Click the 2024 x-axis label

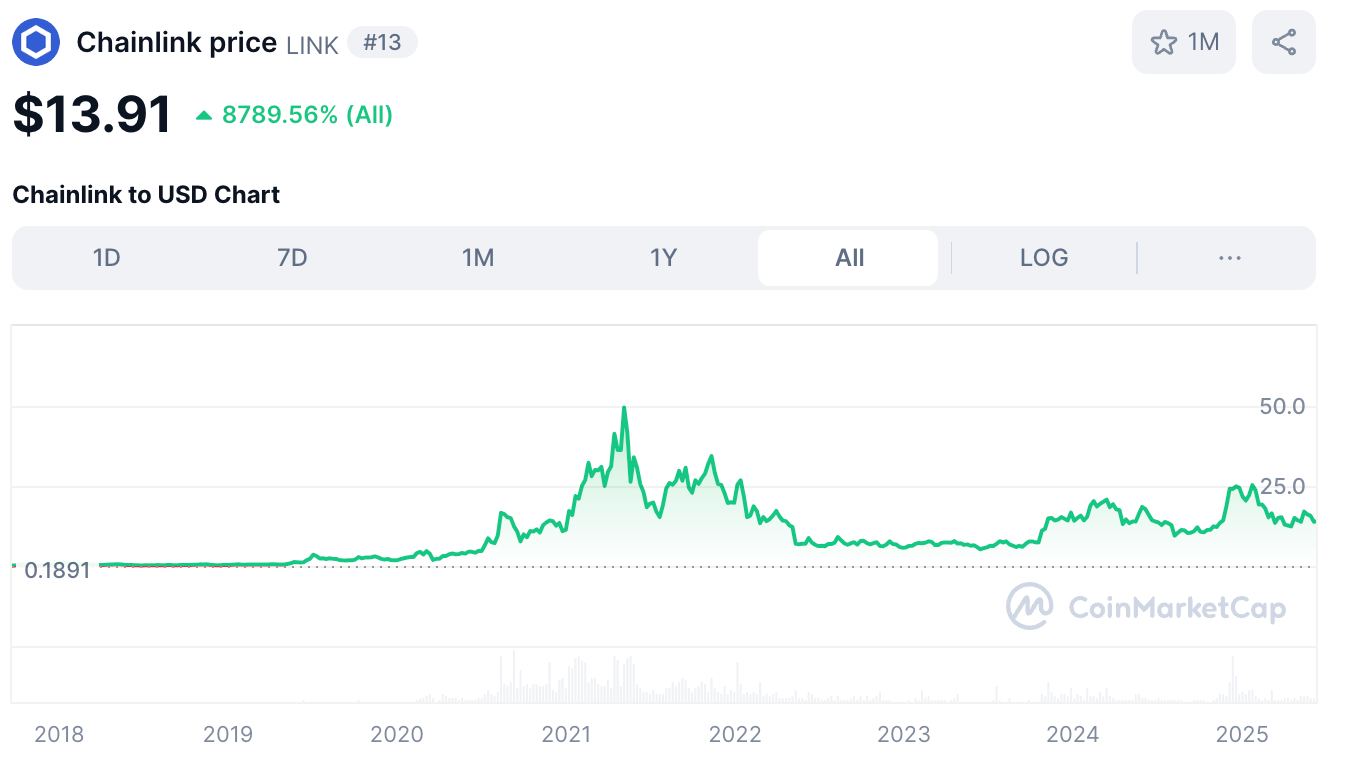click(x=1073, y=734)
